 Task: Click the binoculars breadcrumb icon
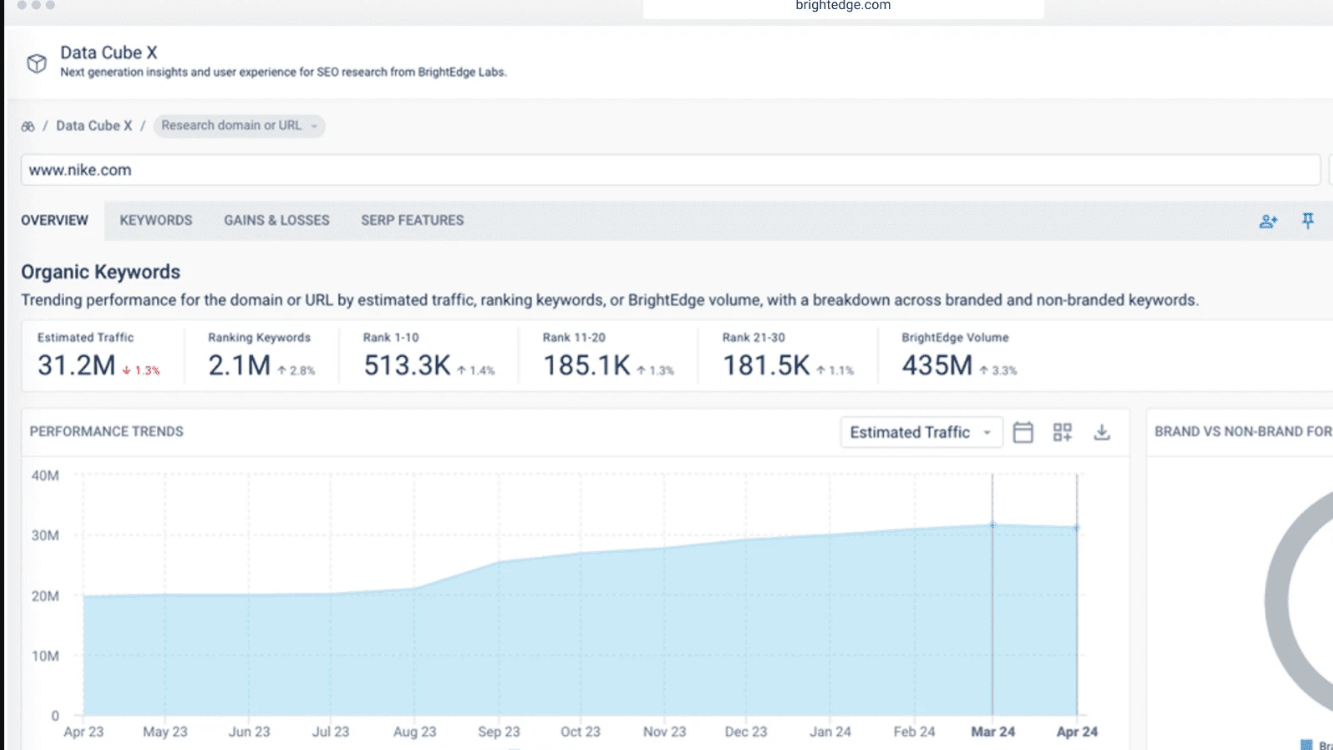coord(28,126)
